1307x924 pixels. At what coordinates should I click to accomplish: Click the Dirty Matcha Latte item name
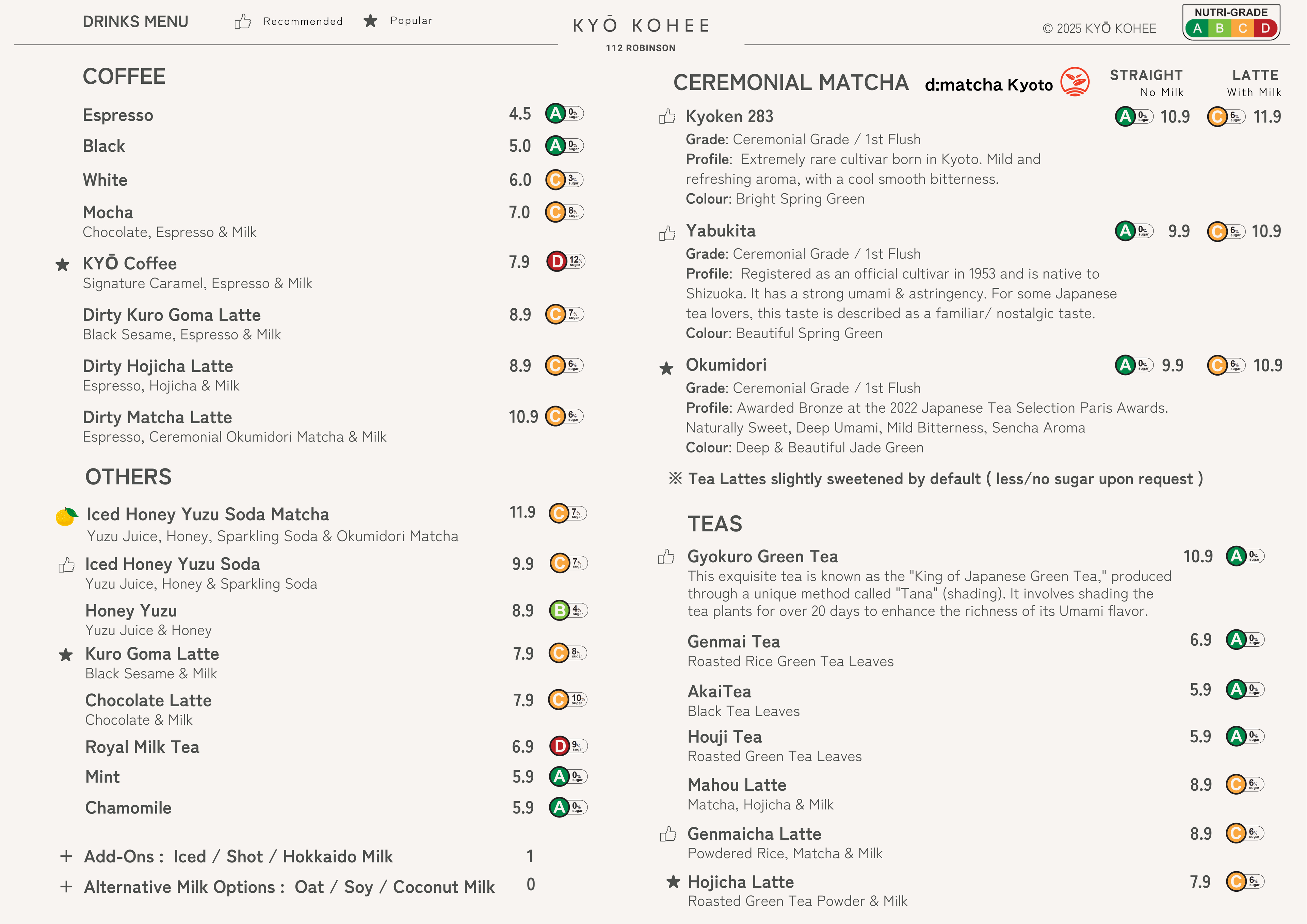click(157, 417)
